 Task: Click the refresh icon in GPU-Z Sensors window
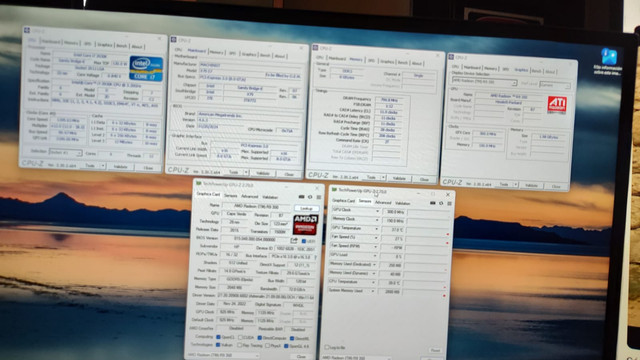pyautogui.click(x=441, y=203)
